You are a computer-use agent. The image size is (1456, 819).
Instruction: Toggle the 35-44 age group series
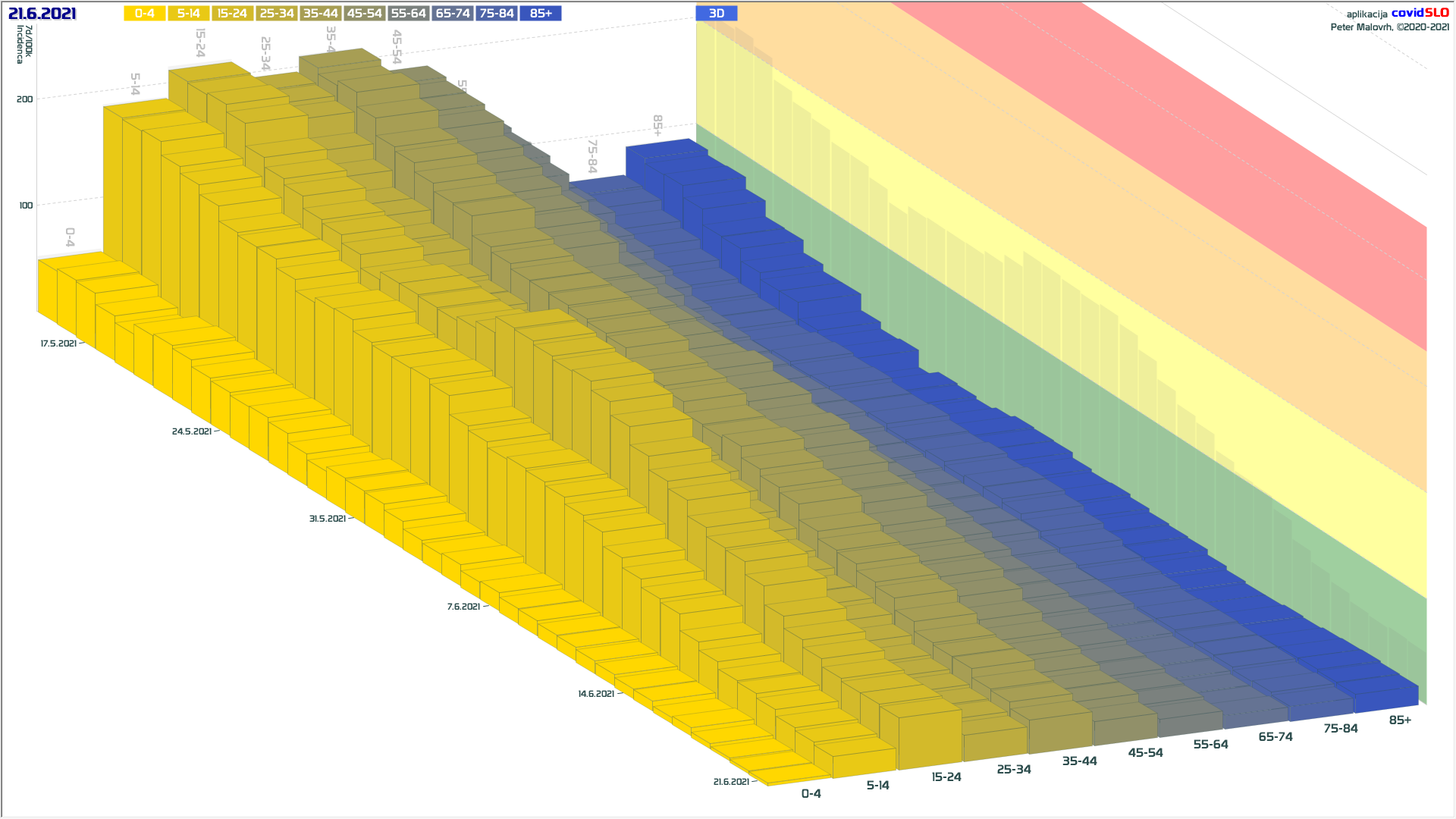click(320, 14)
